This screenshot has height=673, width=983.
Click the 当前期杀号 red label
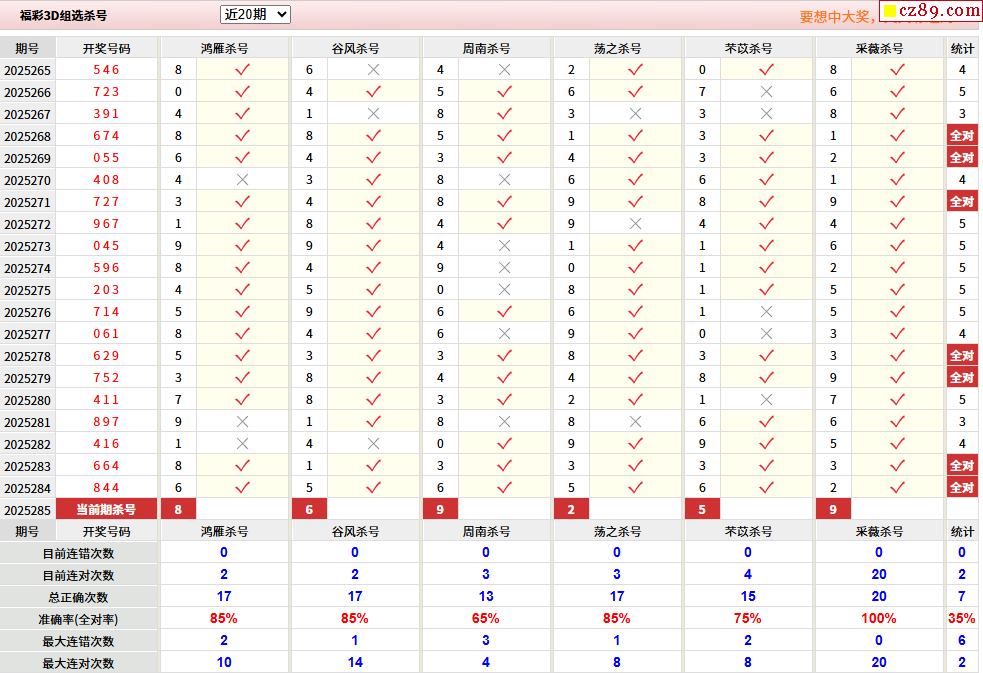tap(107, 509)
